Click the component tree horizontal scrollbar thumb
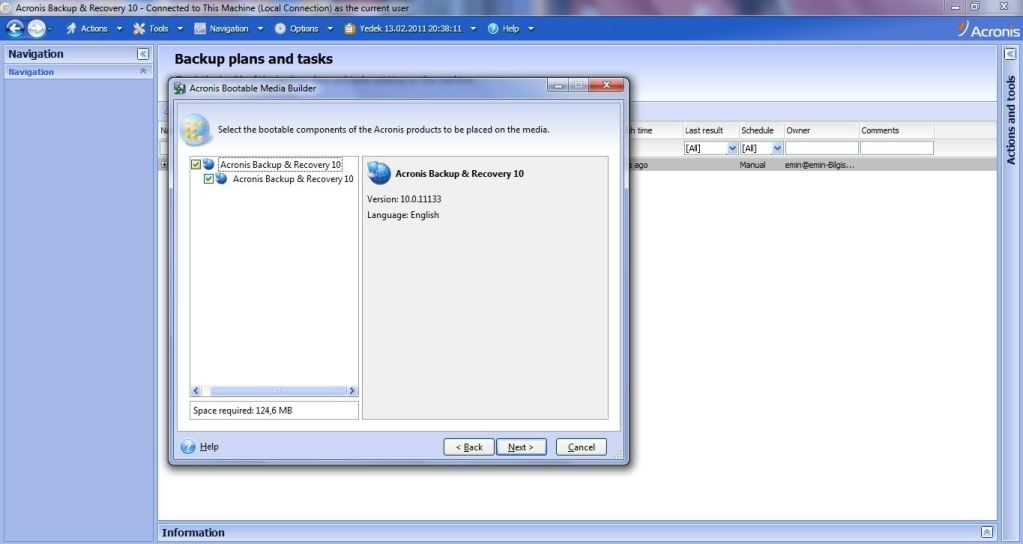 (278, 391)
